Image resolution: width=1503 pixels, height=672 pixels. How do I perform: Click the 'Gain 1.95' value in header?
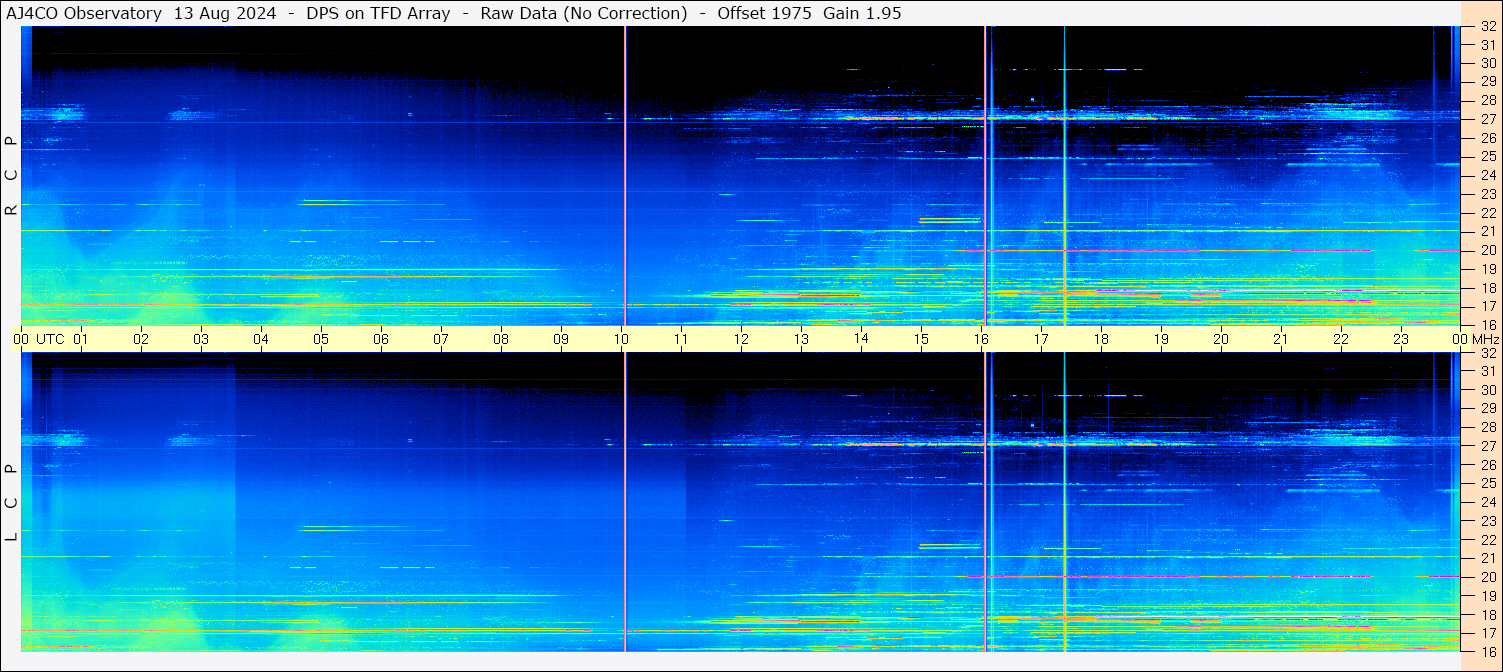pyautogui.click(x=864, y=13)
